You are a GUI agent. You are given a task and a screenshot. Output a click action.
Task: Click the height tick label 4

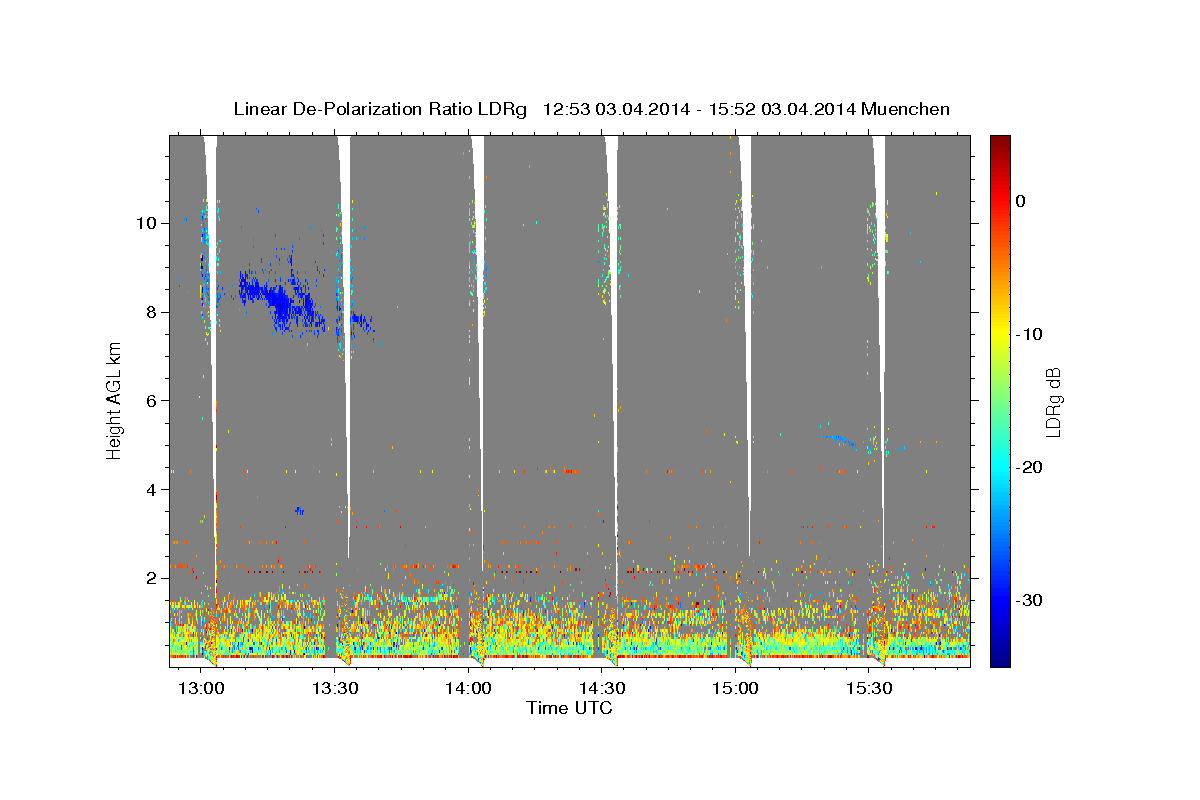click(153, 489)
